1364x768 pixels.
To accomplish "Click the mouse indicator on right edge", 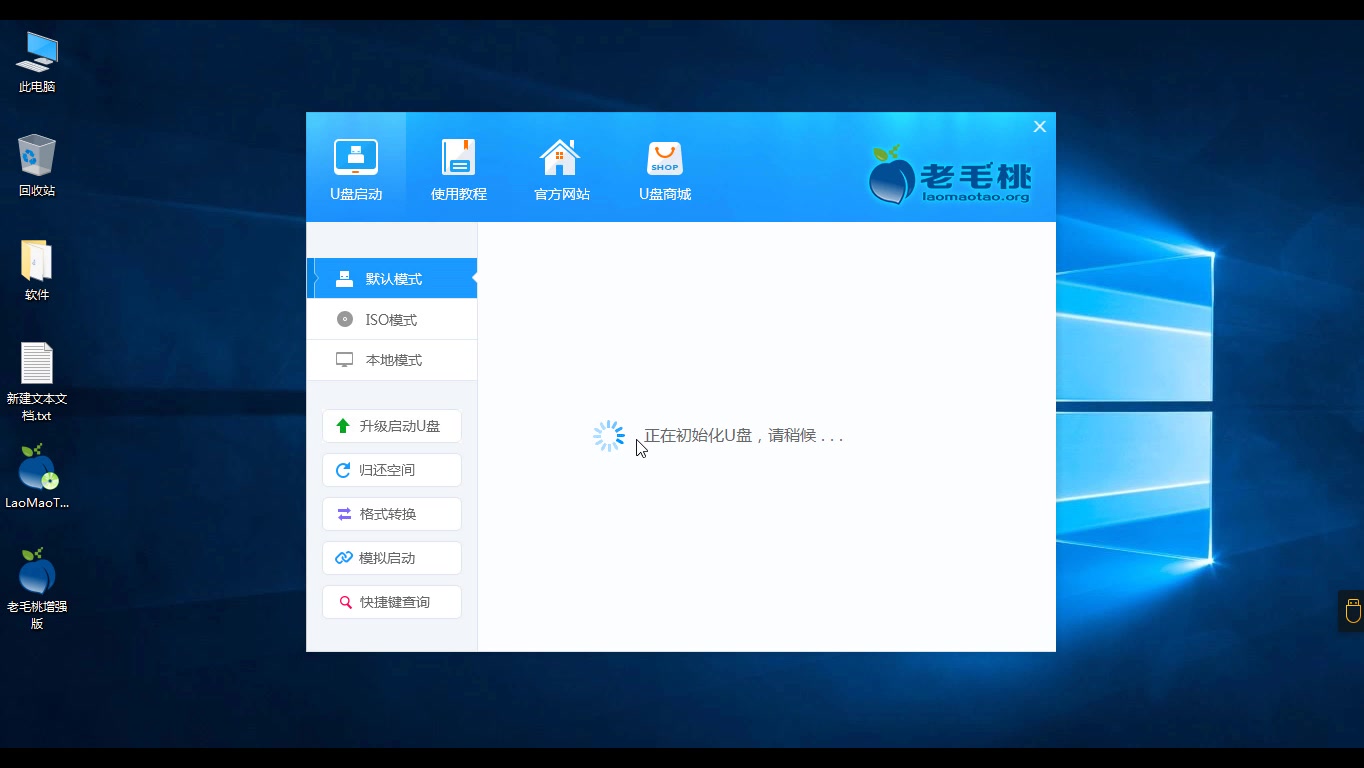I will click(1351, 610).
